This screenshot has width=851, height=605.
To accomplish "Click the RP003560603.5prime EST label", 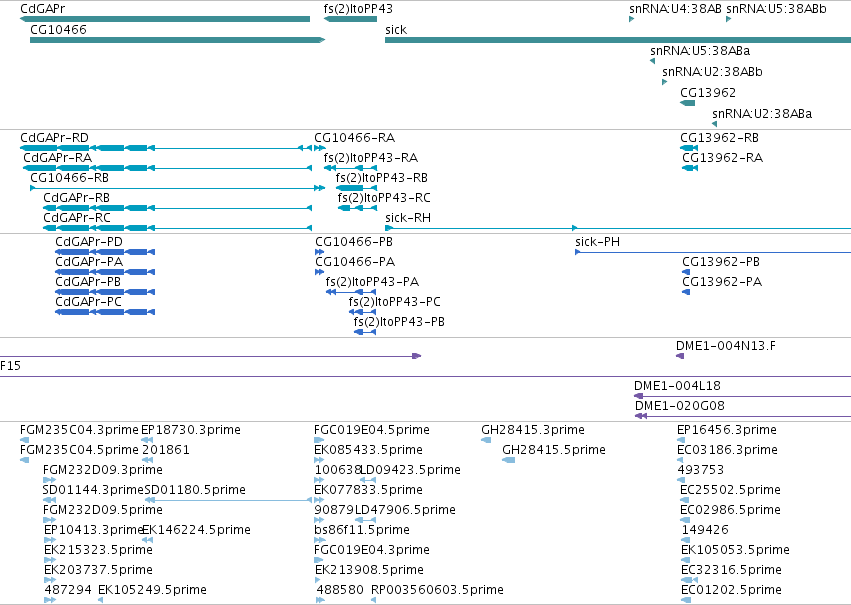I will 437,591.
